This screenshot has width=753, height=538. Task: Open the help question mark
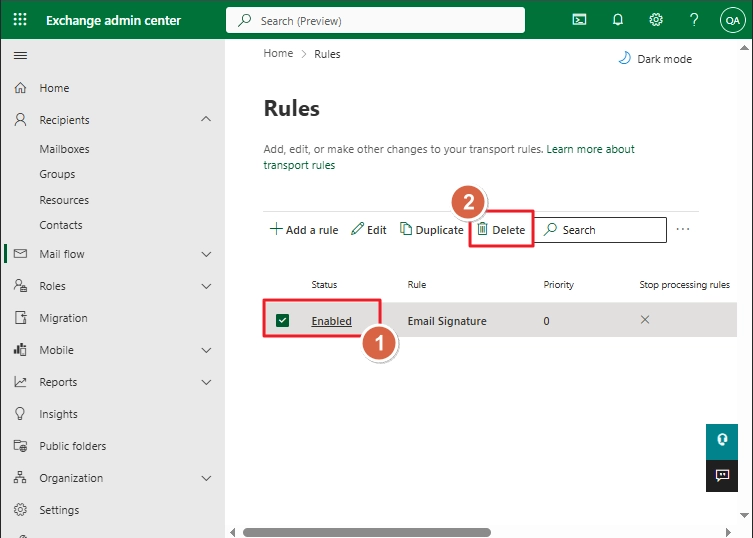[x=694, y=20]
